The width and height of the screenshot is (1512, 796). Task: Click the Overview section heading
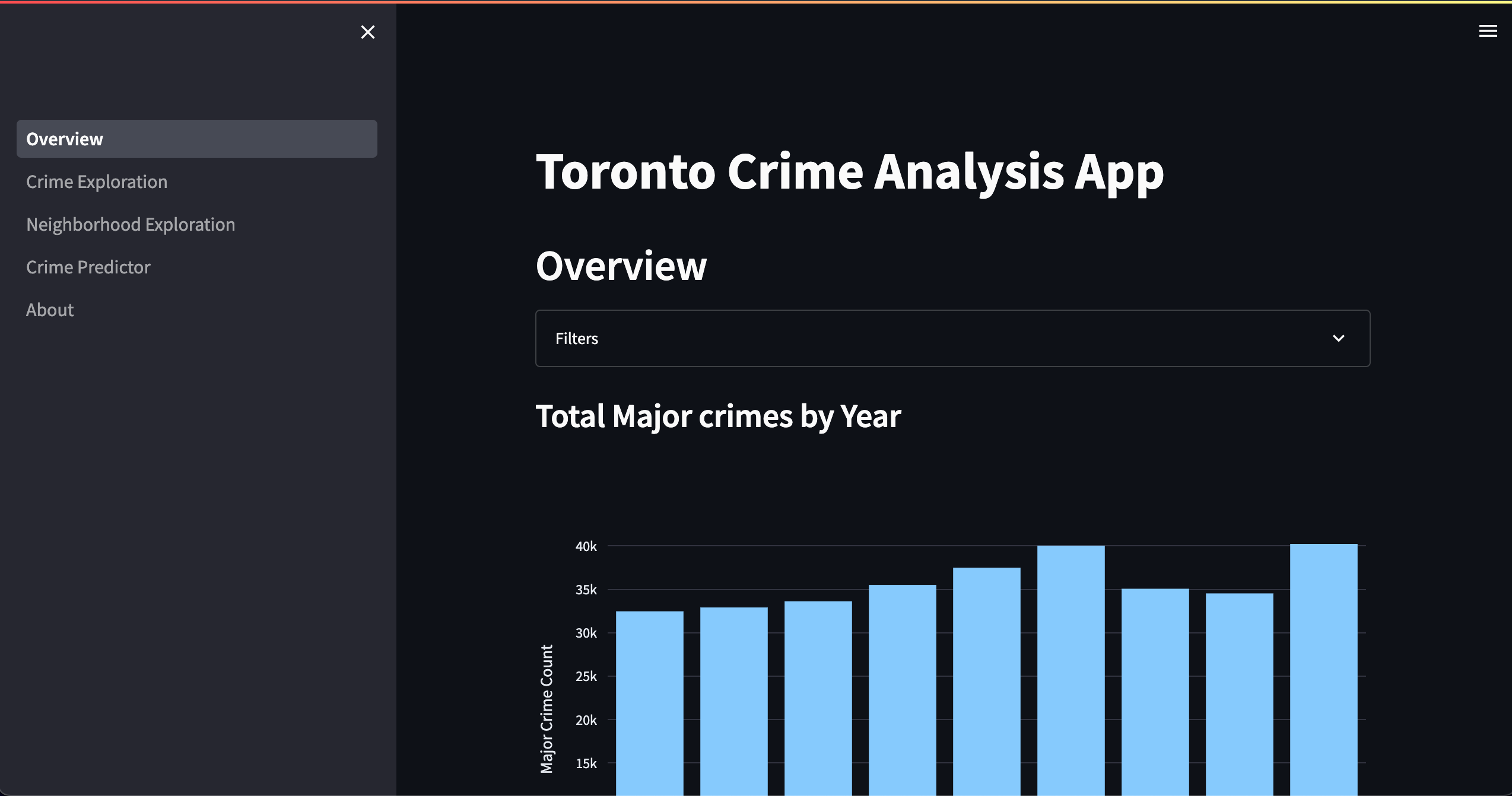[x=621, y=266]
